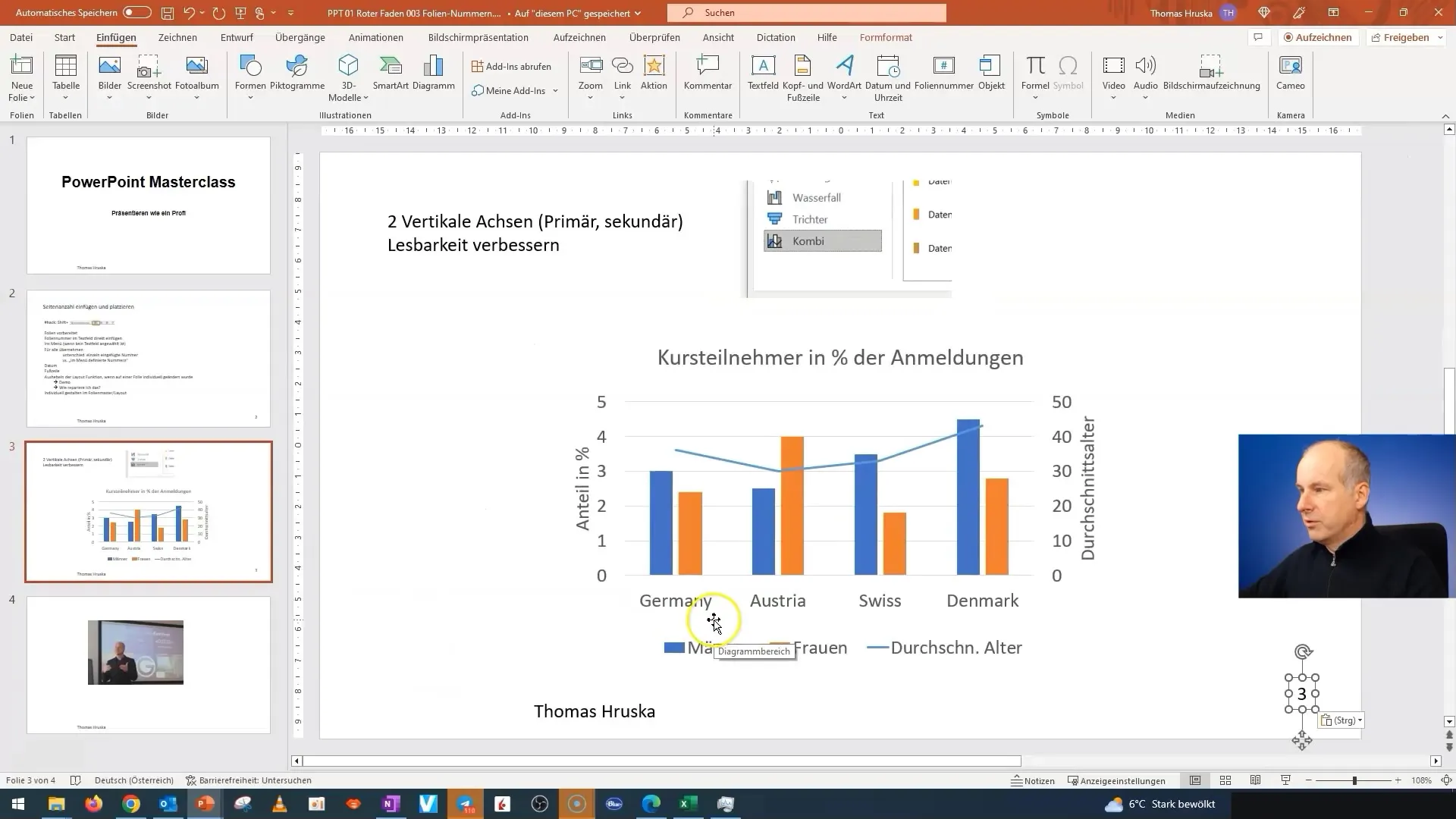Click the Notizen button in status bar
This screenshot has width=1456, height=819.
(1033, 780)
